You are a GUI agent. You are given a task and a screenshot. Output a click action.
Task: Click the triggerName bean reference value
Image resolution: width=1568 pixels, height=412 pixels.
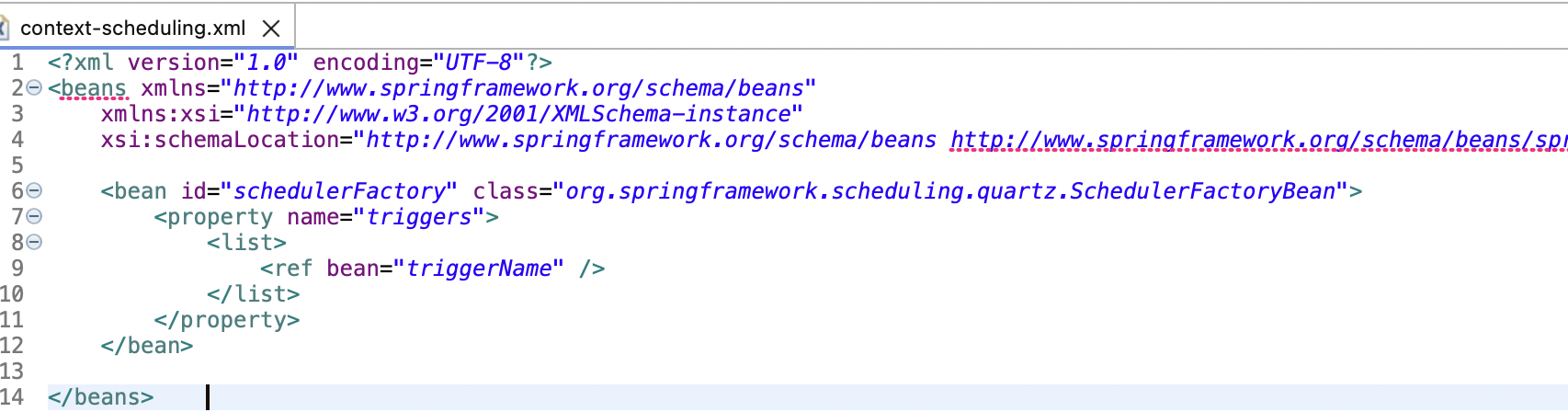[479, 269]
